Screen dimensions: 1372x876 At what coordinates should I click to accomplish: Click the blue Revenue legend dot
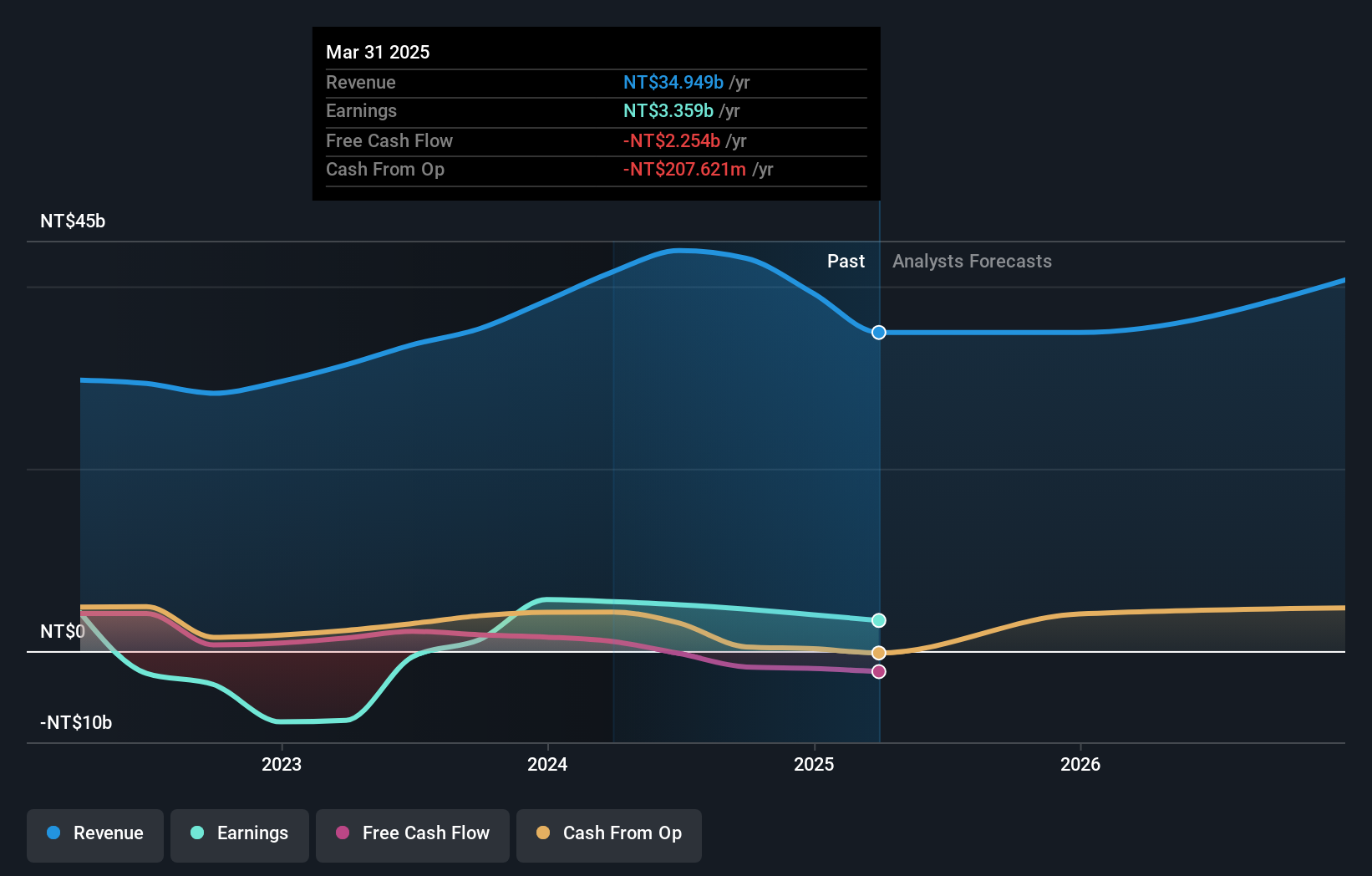click(53, 833)
